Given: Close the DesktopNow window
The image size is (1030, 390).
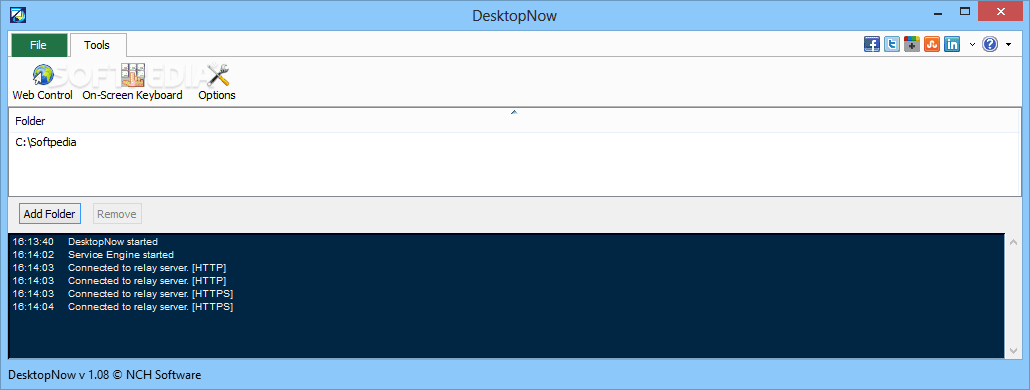Looking at the screenshot, I should coord(1001,11).
